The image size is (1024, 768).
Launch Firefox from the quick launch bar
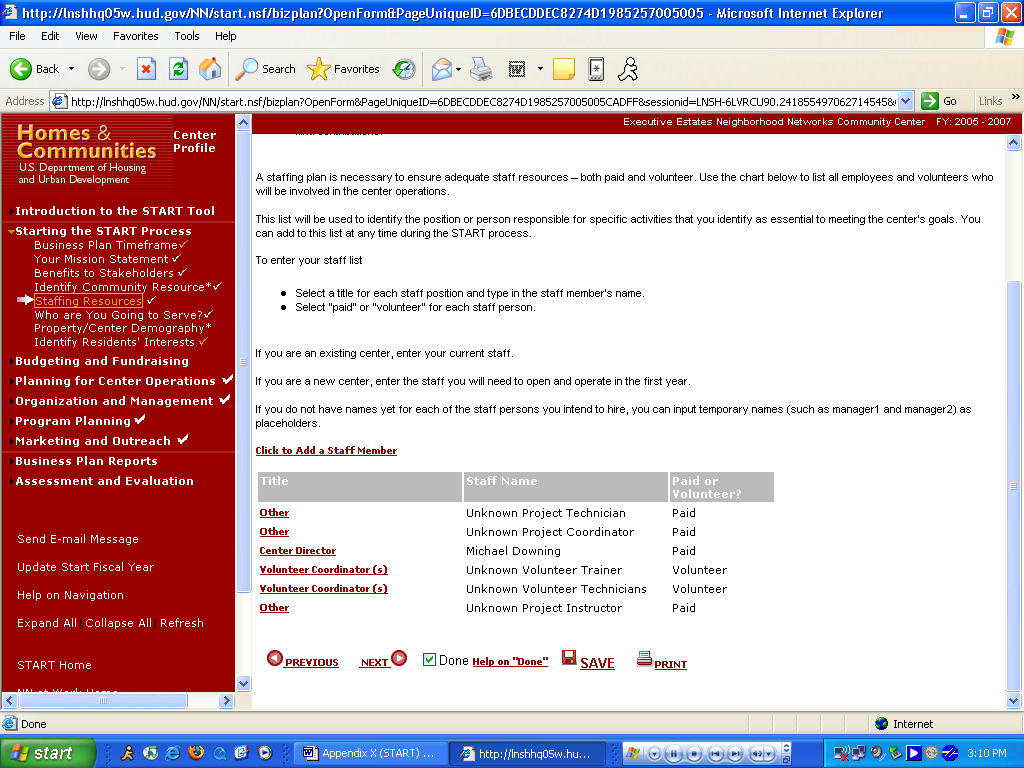tap(195, 753)
